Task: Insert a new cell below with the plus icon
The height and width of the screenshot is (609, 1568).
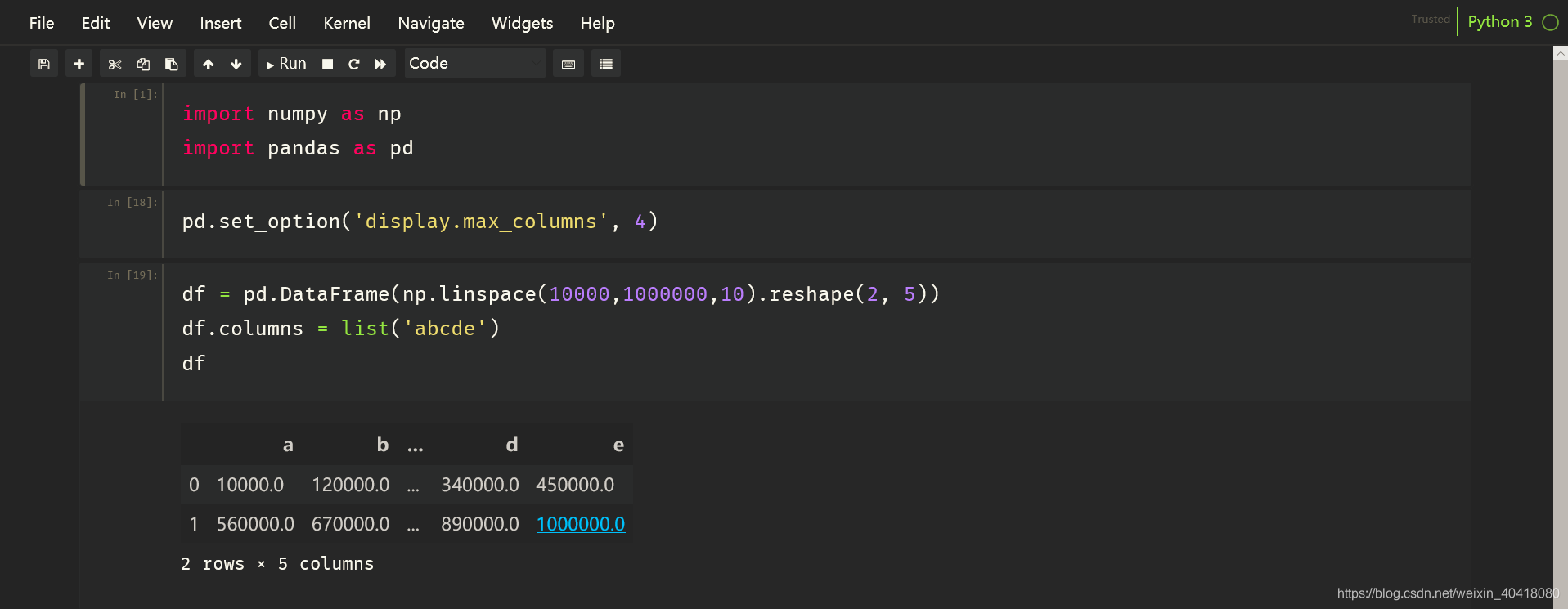Action: point(79,64)
